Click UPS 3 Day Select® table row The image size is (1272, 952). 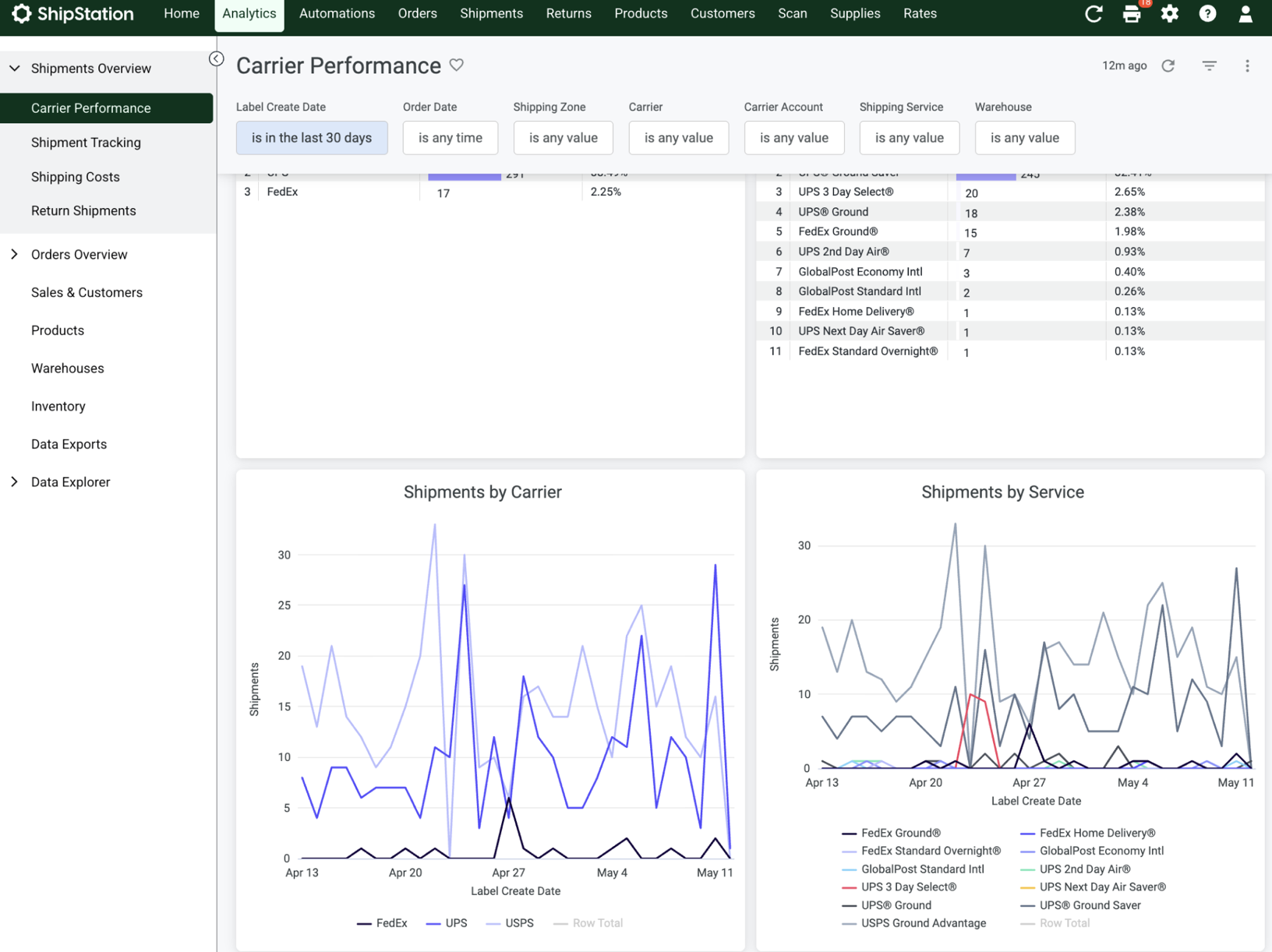tap(1010, 192)
